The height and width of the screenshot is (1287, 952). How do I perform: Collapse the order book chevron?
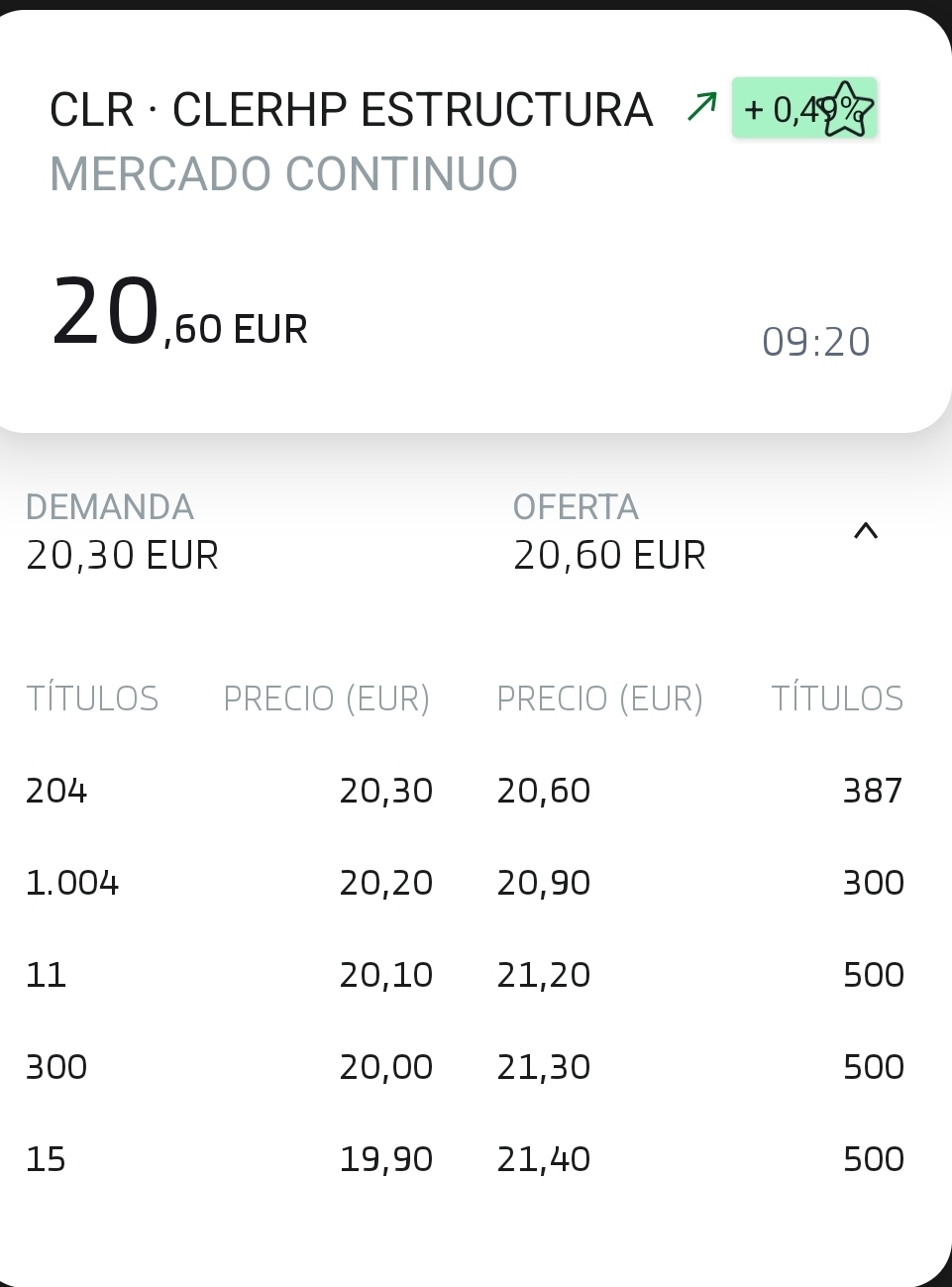866,531
